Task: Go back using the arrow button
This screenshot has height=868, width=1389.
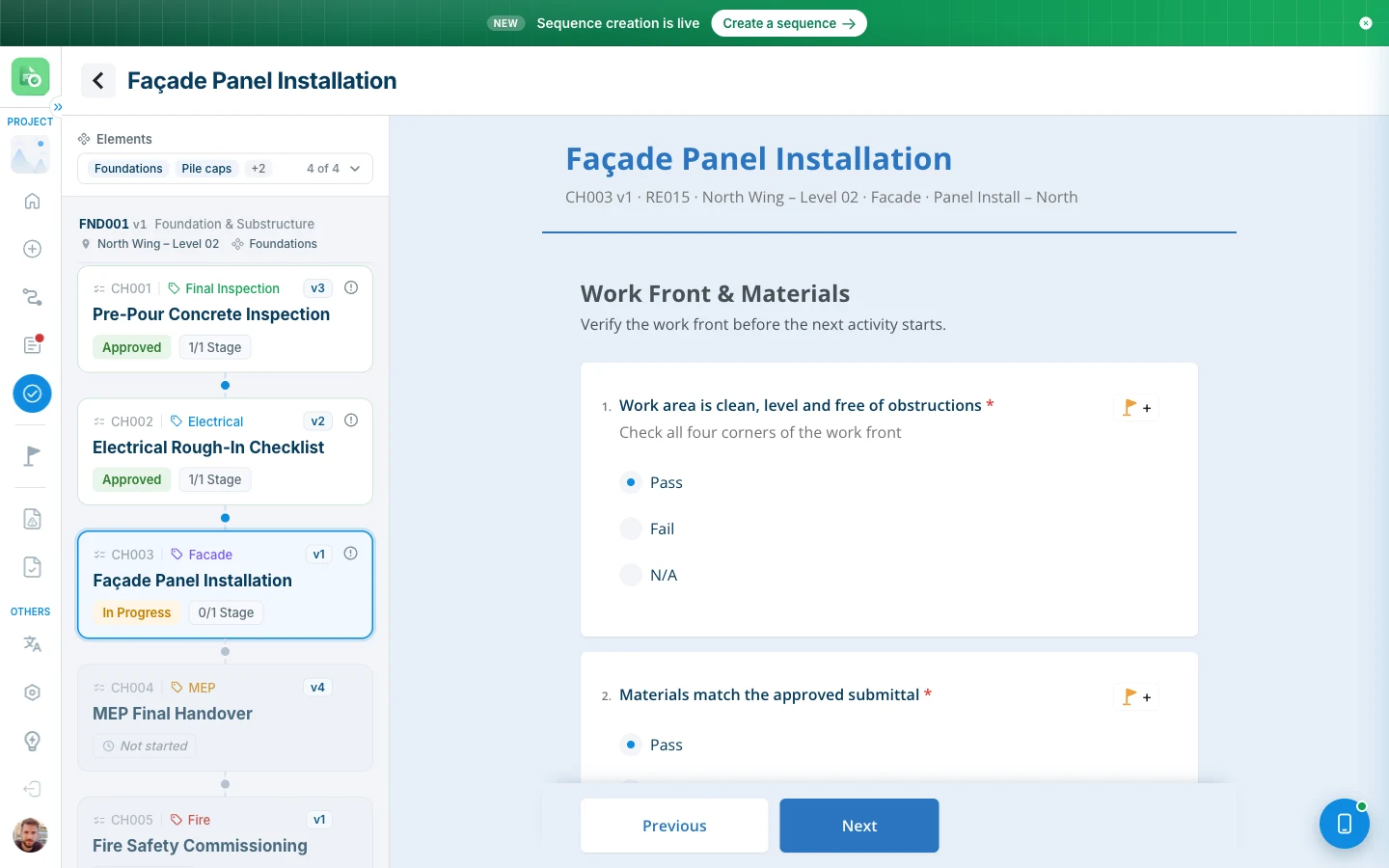Action: (98, 81)
